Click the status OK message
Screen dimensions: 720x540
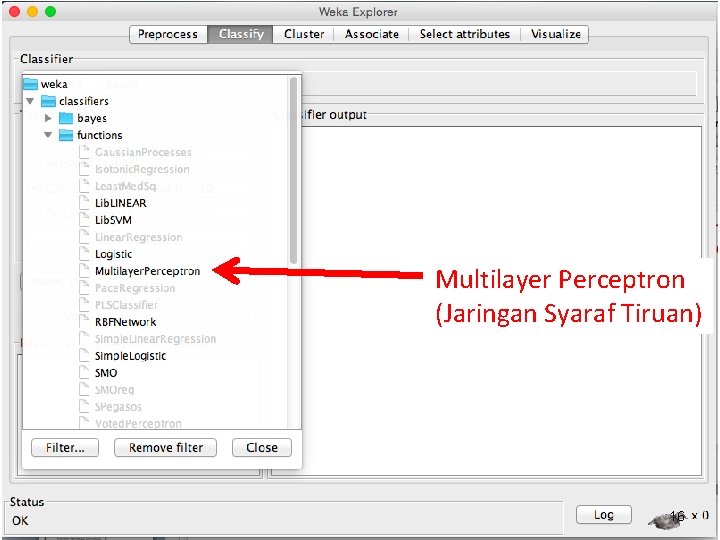point(20,521)
